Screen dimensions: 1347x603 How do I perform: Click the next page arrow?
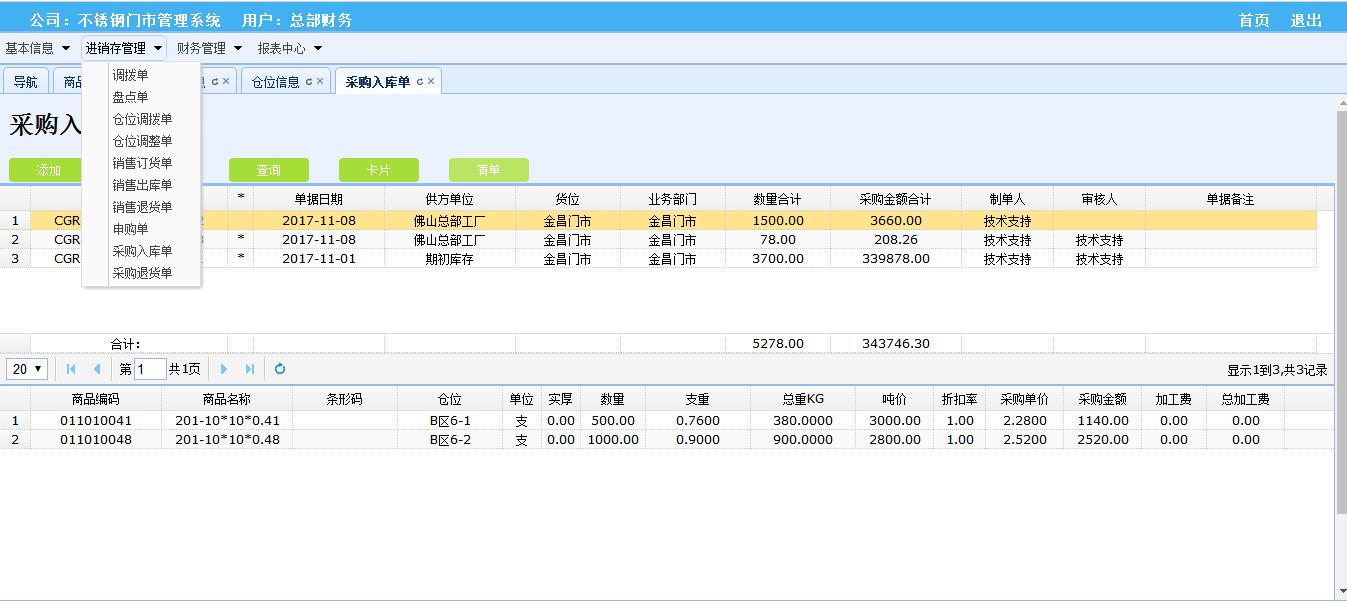[224, 369]
